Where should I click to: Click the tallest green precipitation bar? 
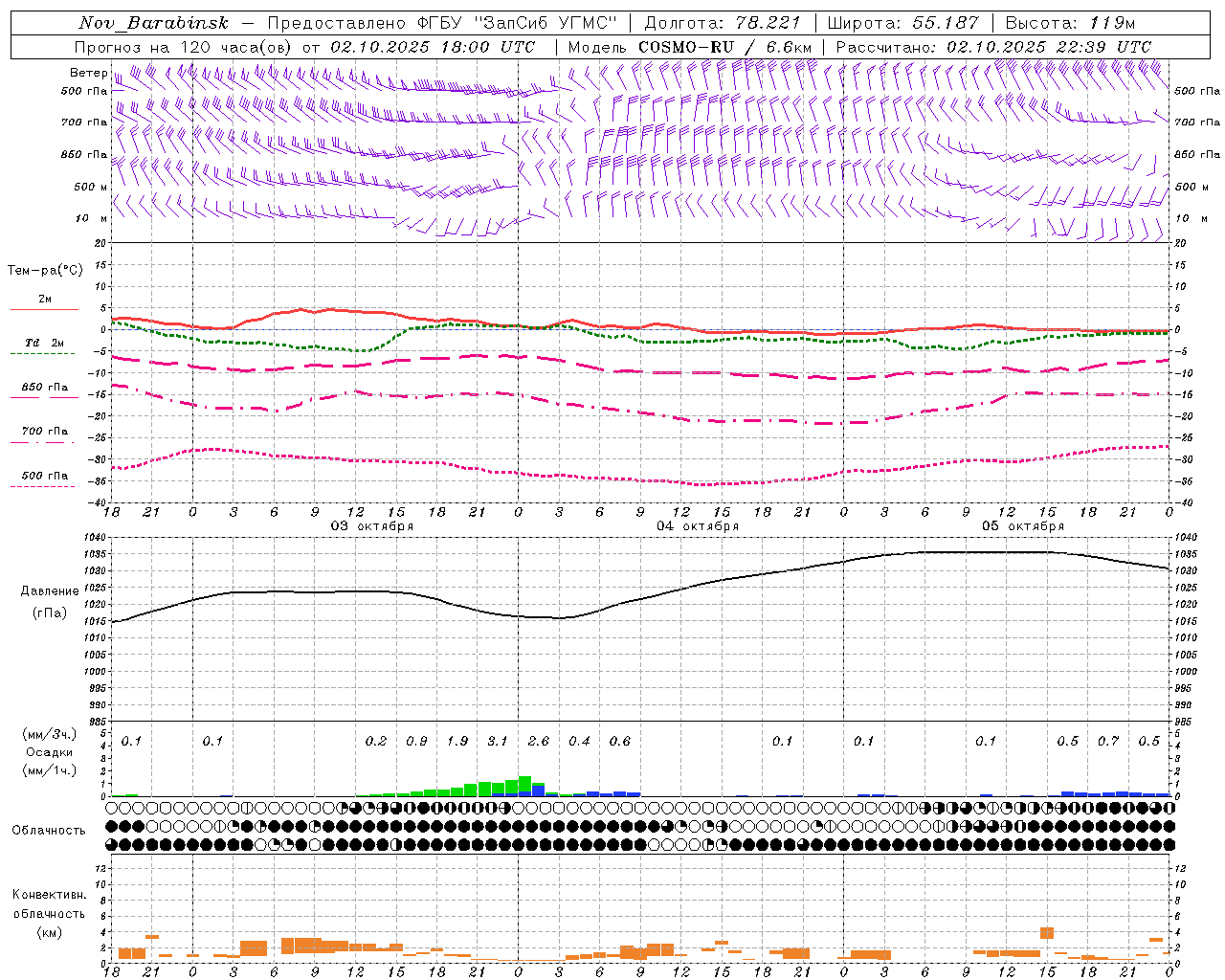(x=524, y=785)
